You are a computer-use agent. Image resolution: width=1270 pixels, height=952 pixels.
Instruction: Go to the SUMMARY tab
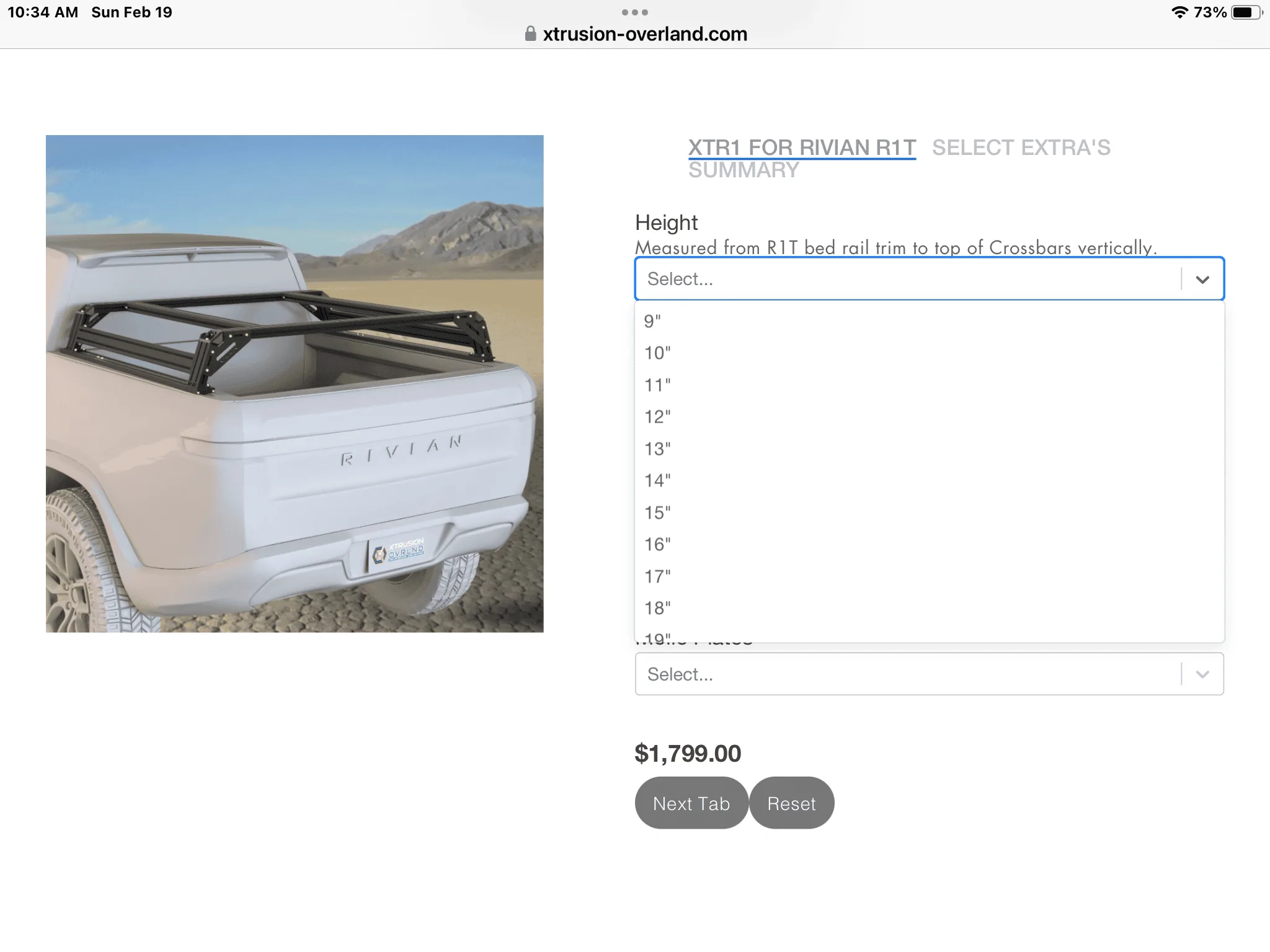(744, 170)
